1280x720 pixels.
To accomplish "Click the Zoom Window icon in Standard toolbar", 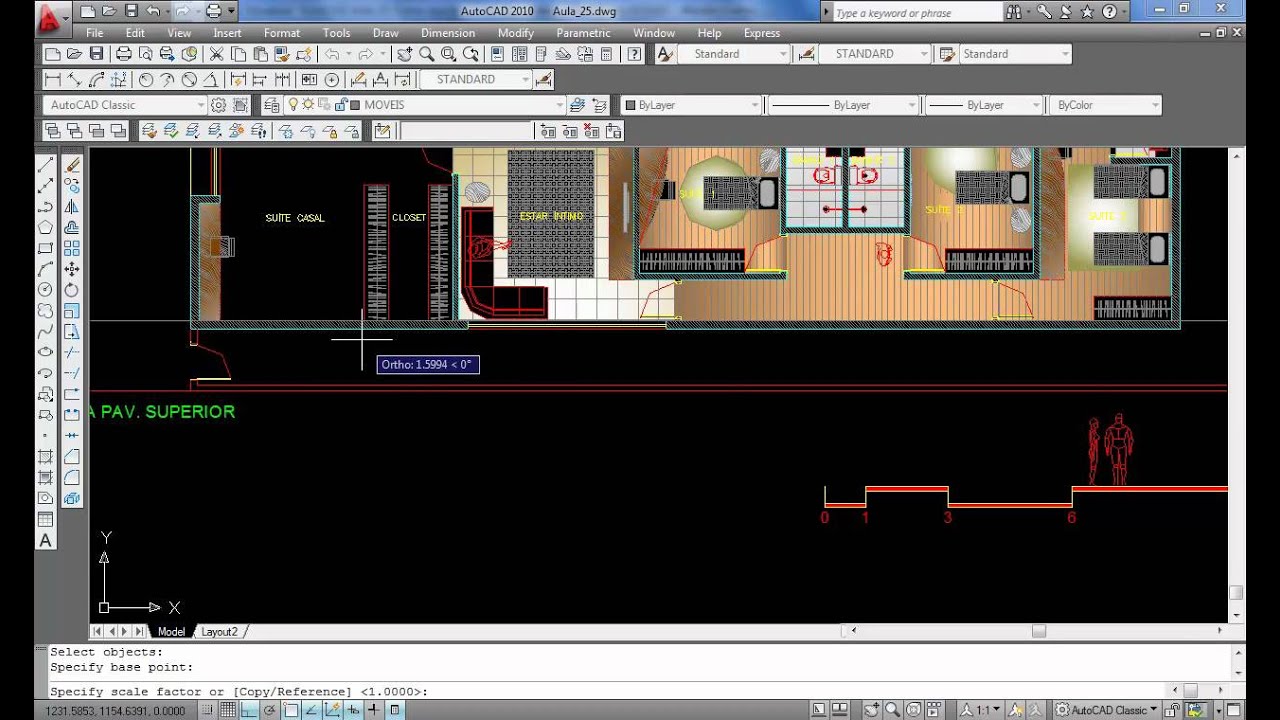I will click(x=448, y=54).
